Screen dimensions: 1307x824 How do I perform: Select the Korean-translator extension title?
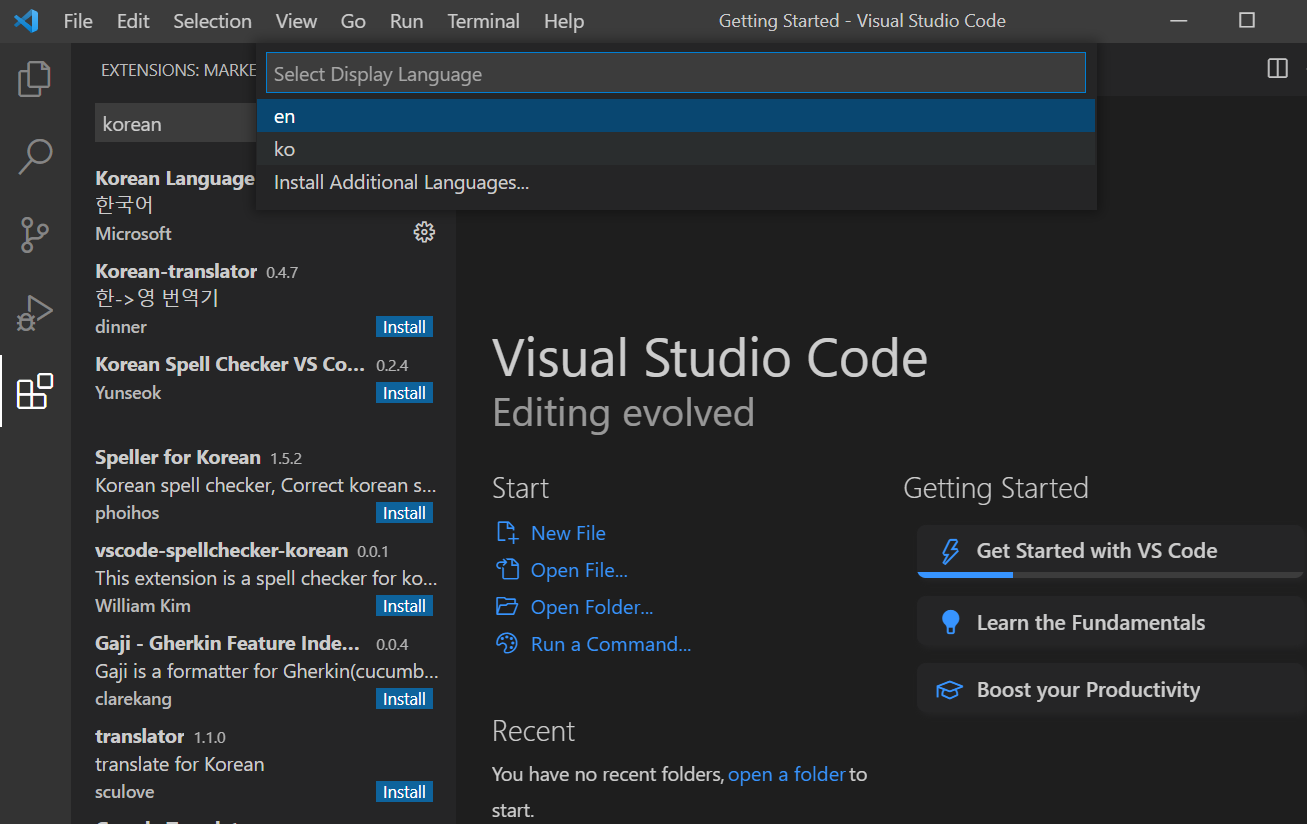pos(176,271)
